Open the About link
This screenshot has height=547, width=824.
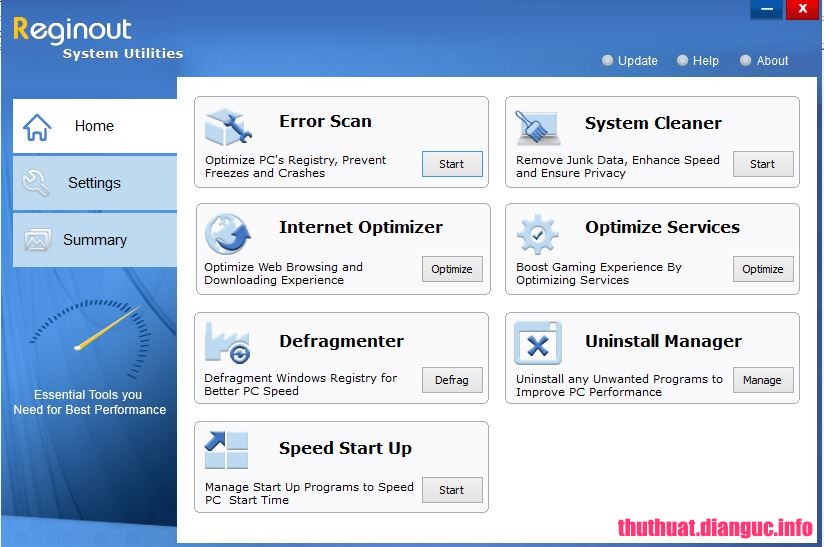pos(772,61)
